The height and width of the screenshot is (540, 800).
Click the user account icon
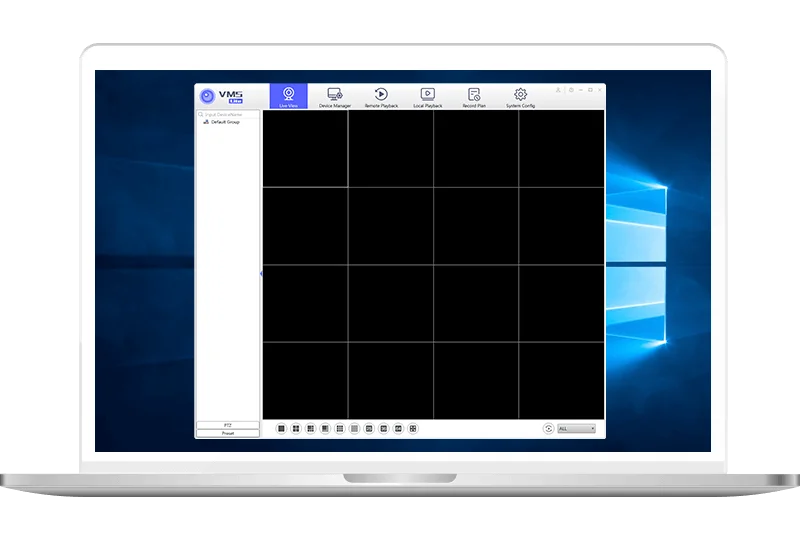pyautogui.click(x=558, y=90)
